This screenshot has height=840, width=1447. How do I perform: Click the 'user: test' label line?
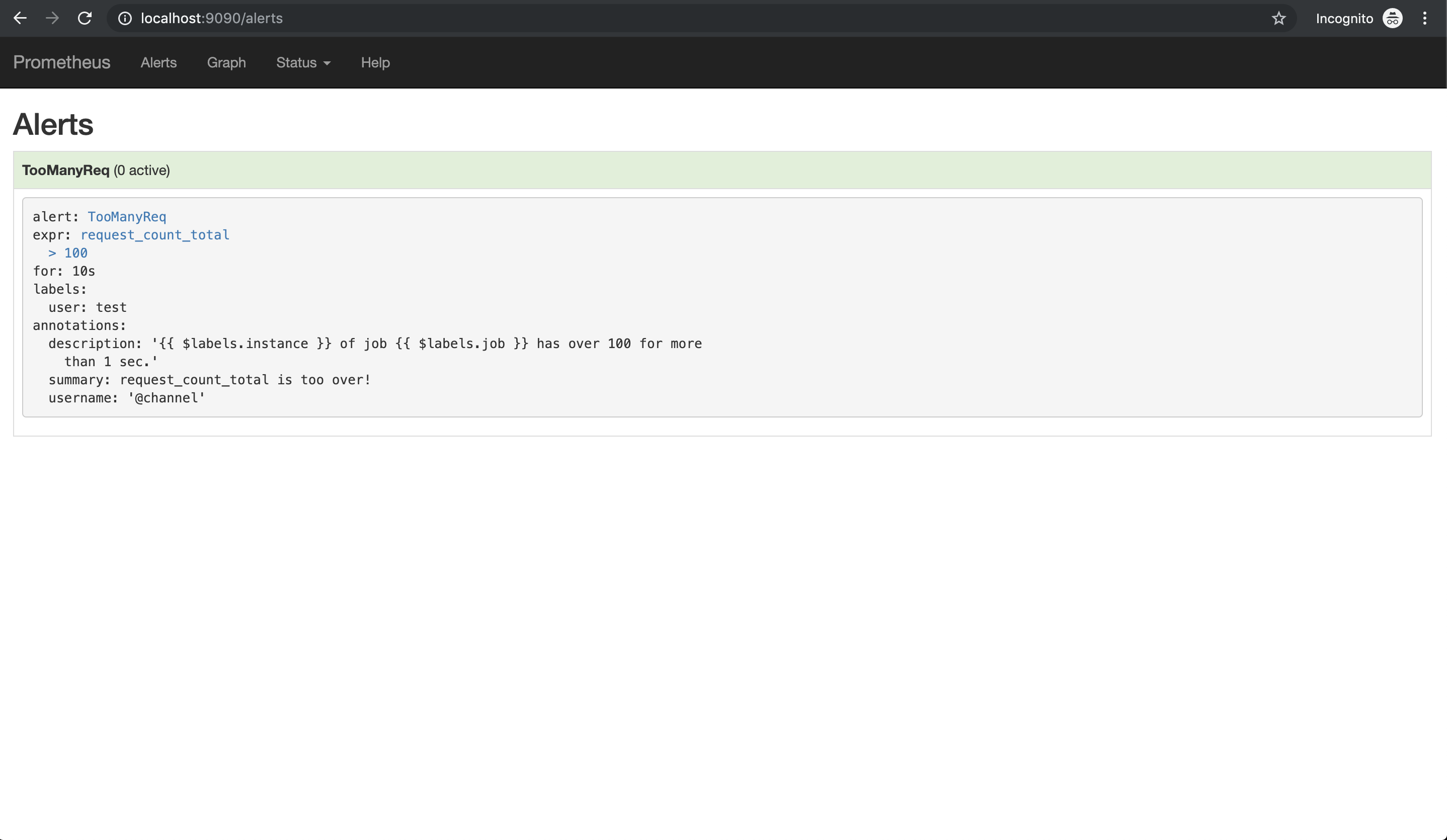pos(87,307)
